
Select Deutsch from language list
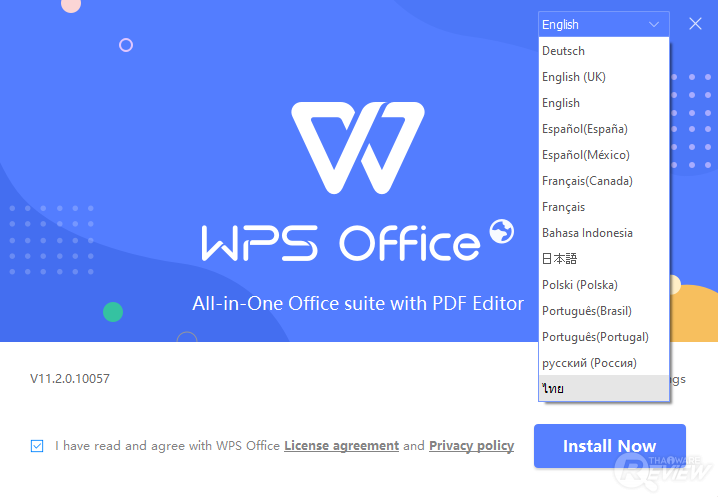click(604, 51)
